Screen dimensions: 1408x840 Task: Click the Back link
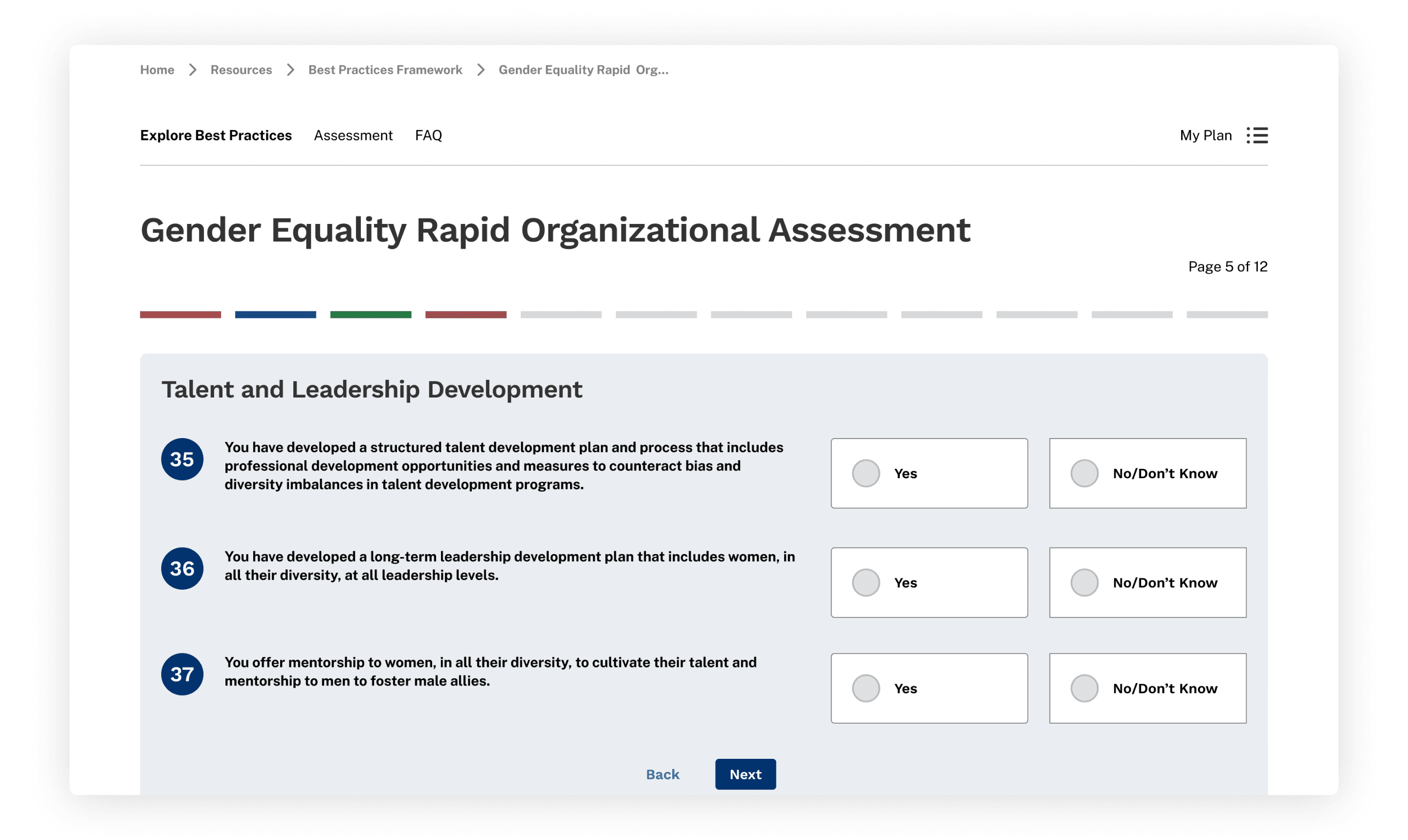point(662,774)
